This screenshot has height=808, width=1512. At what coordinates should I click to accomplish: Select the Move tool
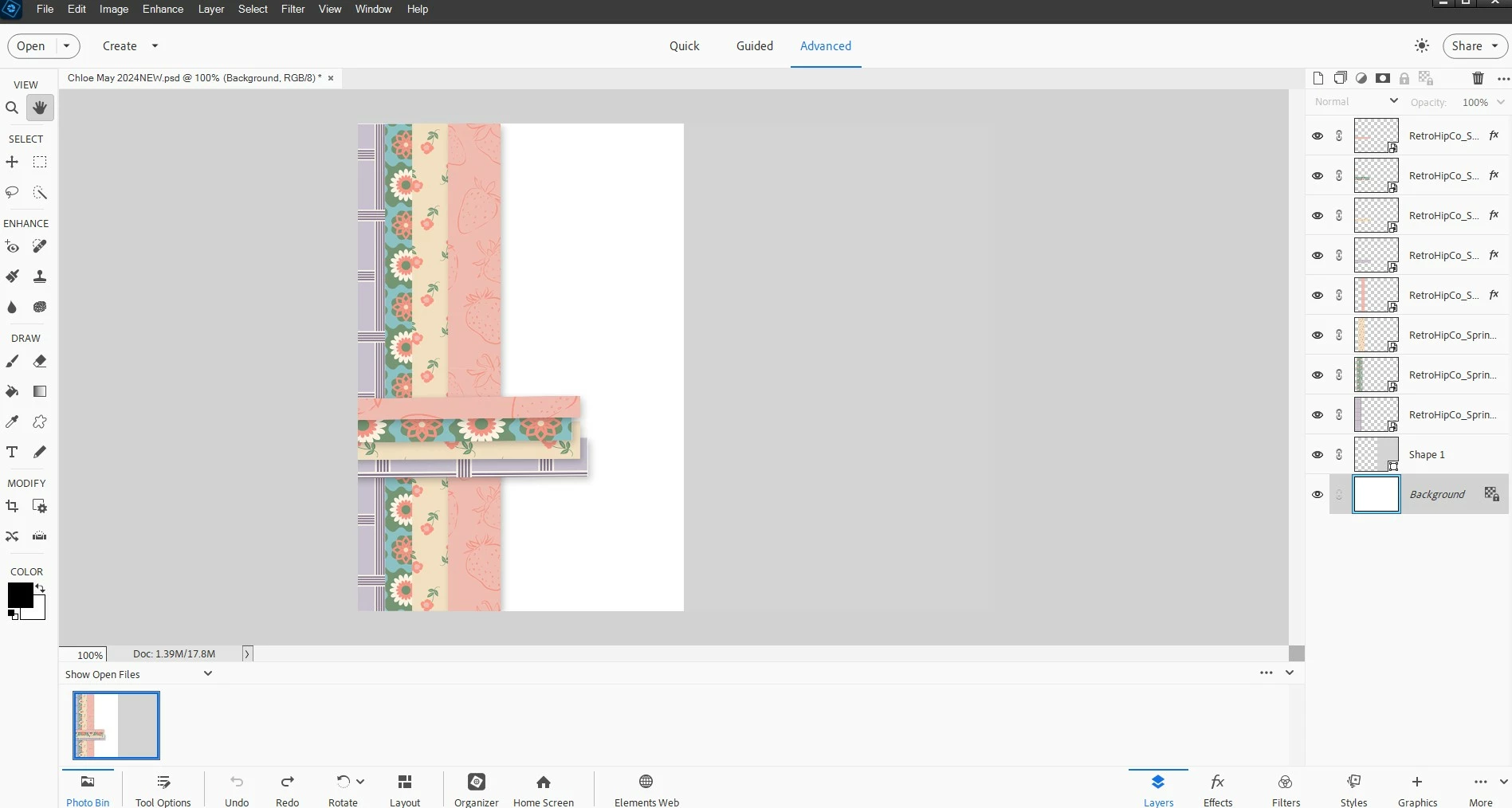[x=12, y=162]
